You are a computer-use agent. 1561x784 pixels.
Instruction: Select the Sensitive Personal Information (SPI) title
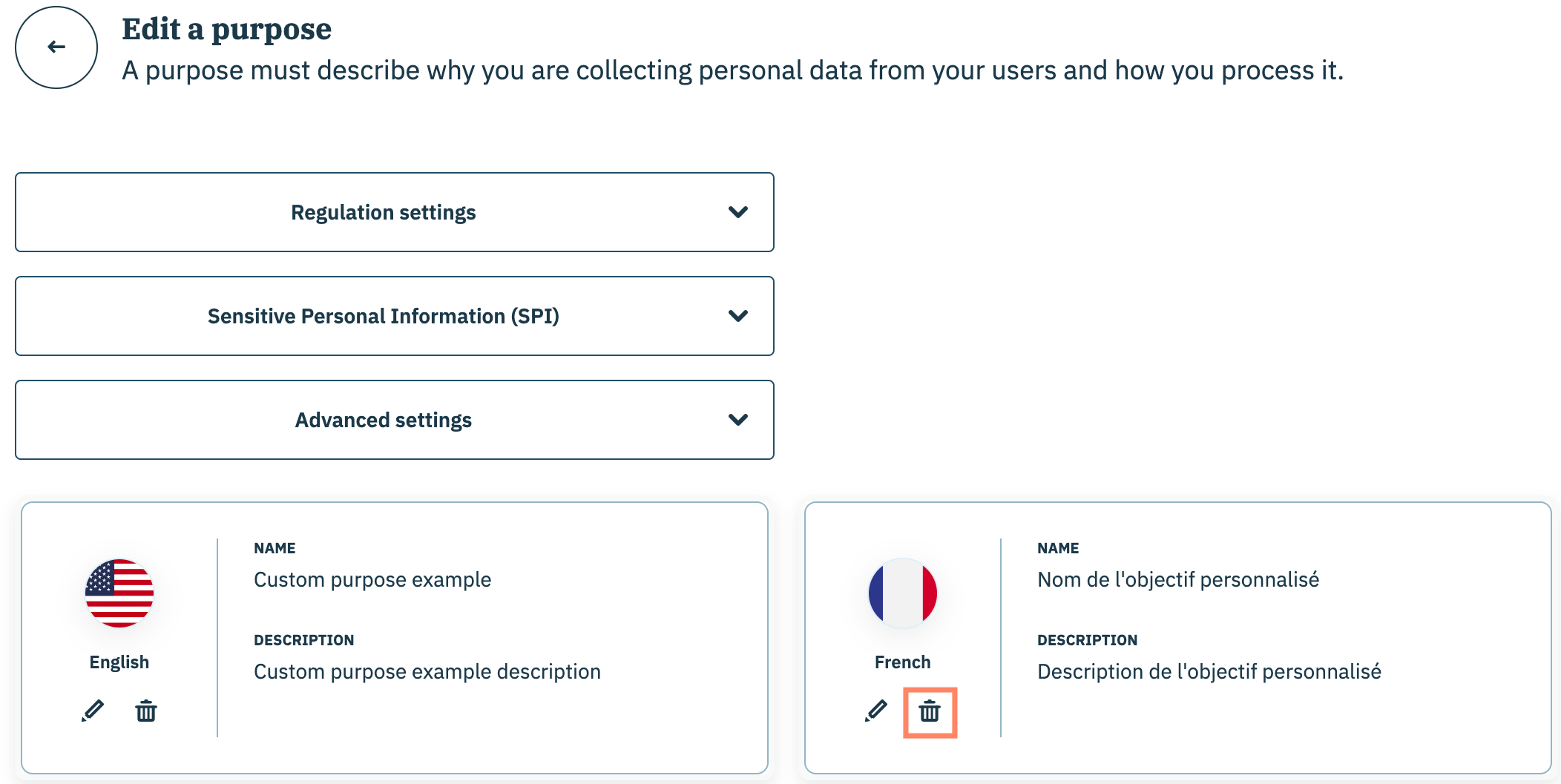(x=383, y=317)
